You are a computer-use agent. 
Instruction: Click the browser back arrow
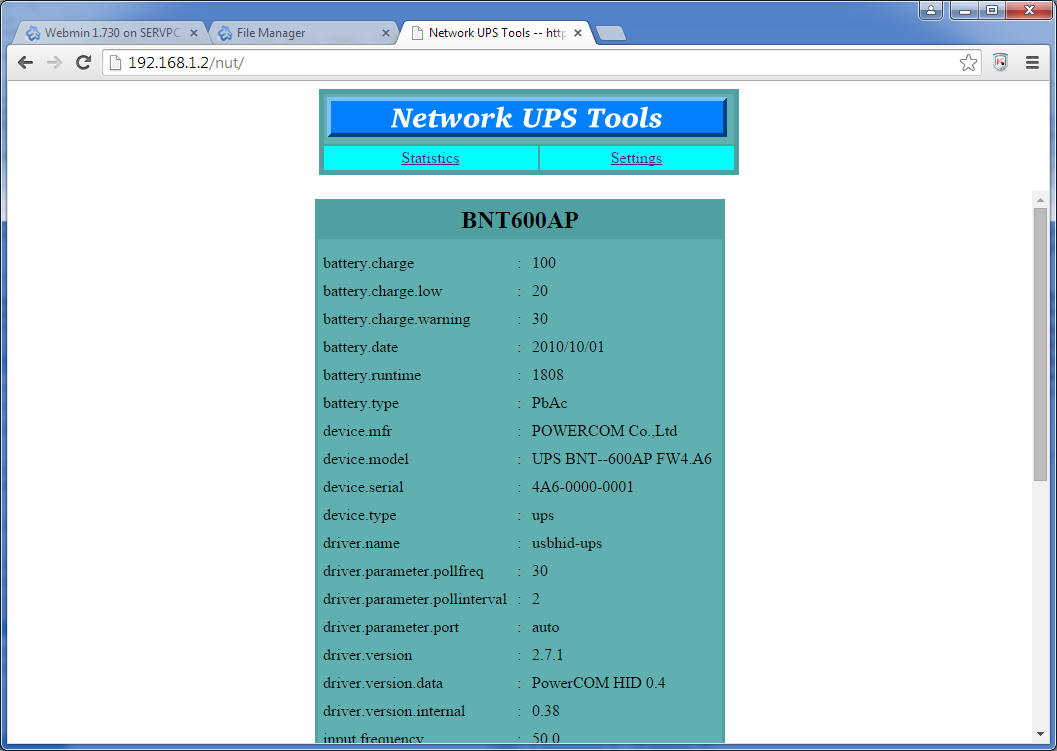pyautogui.click(x=26, y=63)
